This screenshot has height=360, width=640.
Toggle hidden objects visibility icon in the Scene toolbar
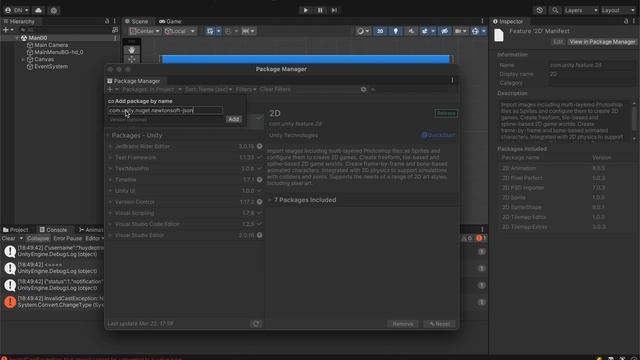click(x=444, y=31)
